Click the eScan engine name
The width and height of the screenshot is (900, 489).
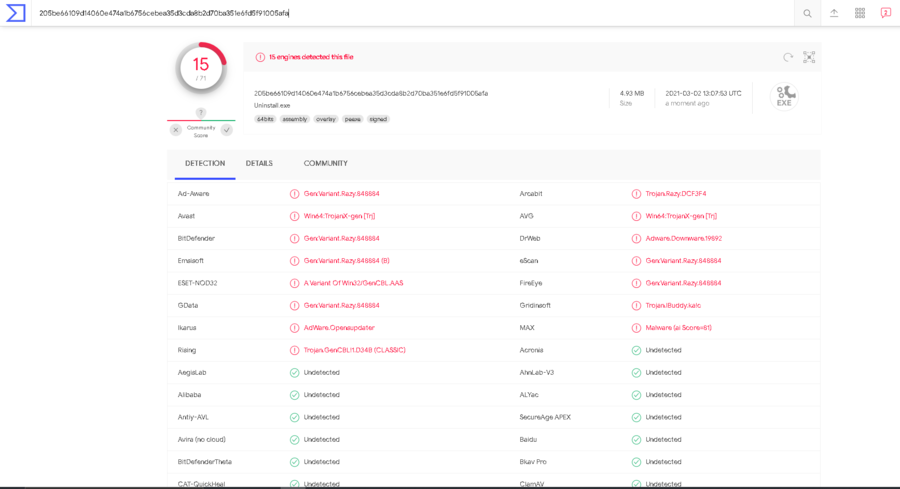point(529,261)
